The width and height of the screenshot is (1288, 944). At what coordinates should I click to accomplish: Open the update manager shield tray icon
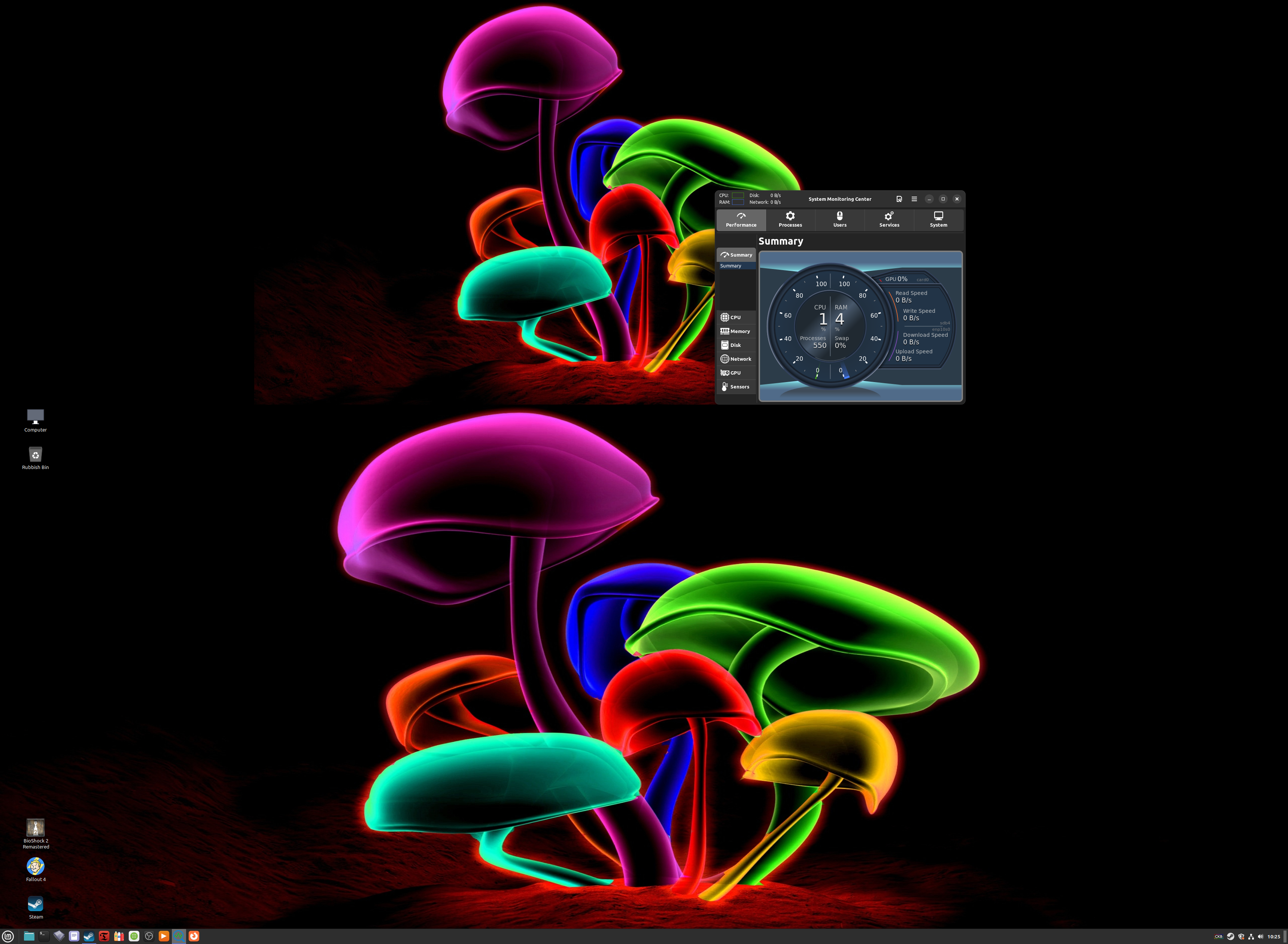[1241, 937]
